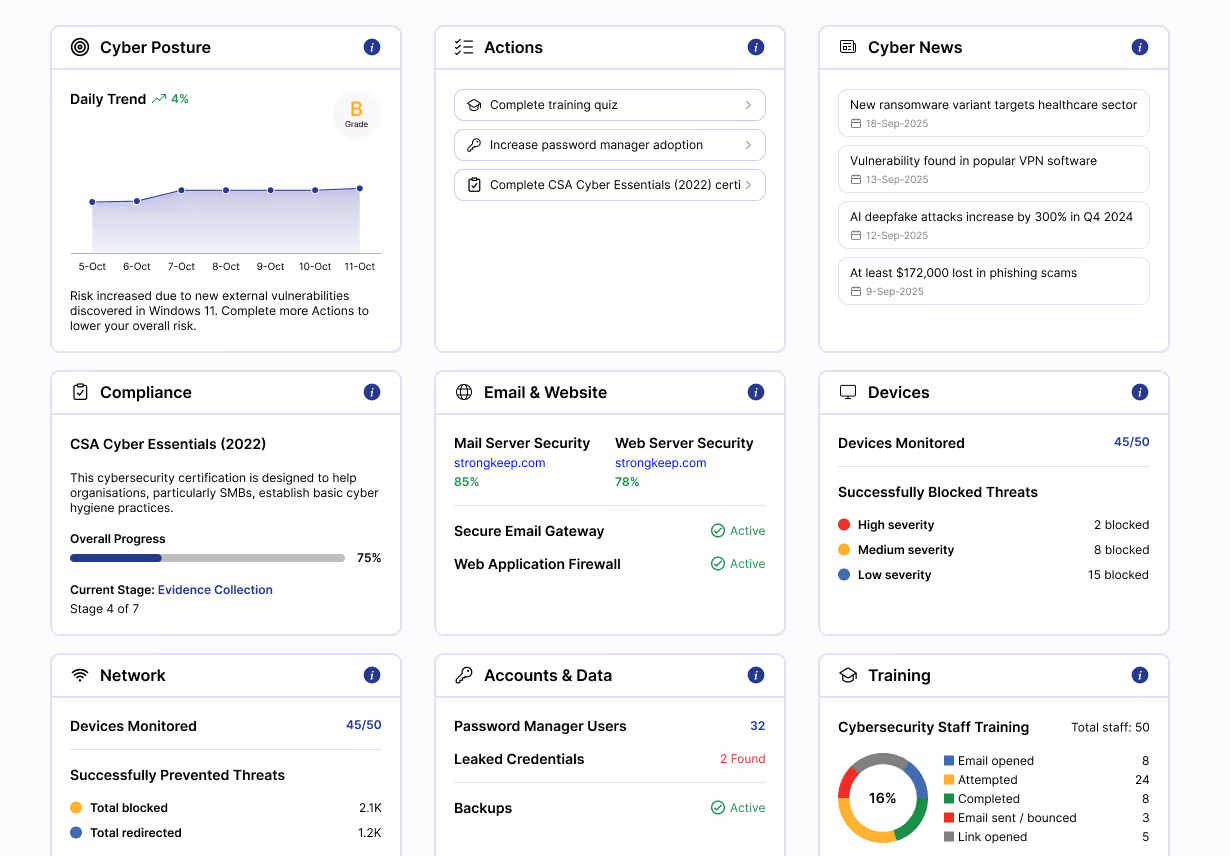Click the info icon on the Actions panel

(x=756, y=46)
